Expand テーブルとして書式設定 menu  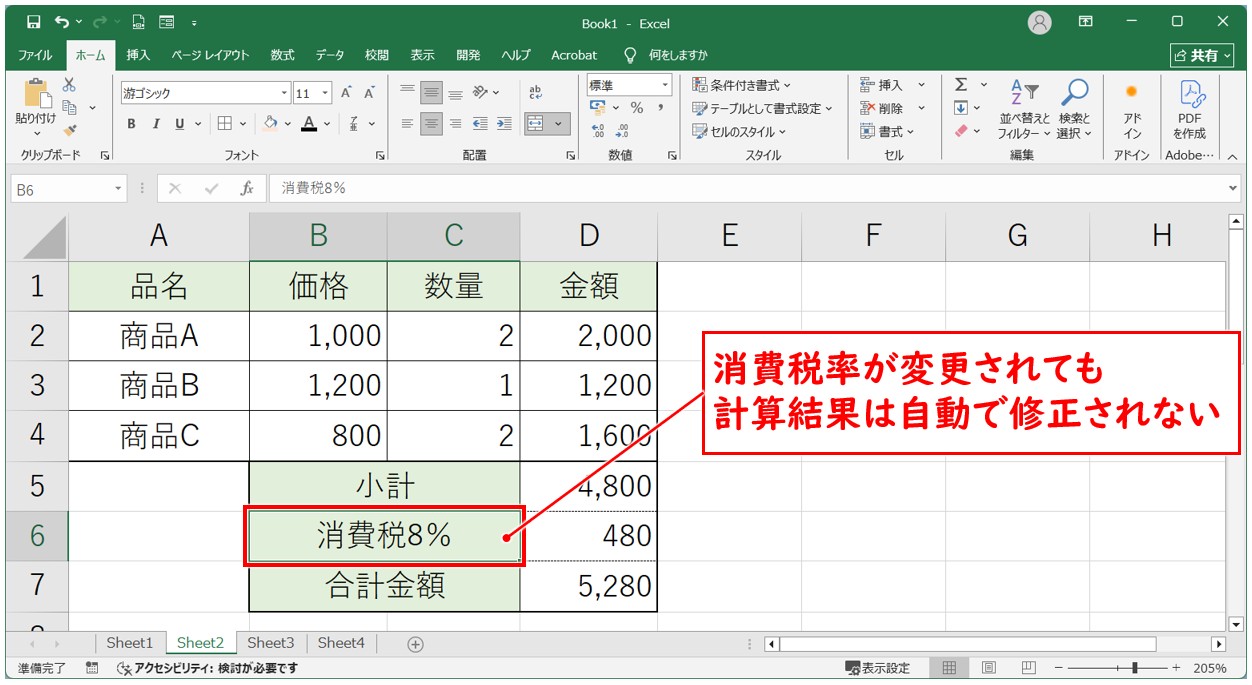coord(763,108)
